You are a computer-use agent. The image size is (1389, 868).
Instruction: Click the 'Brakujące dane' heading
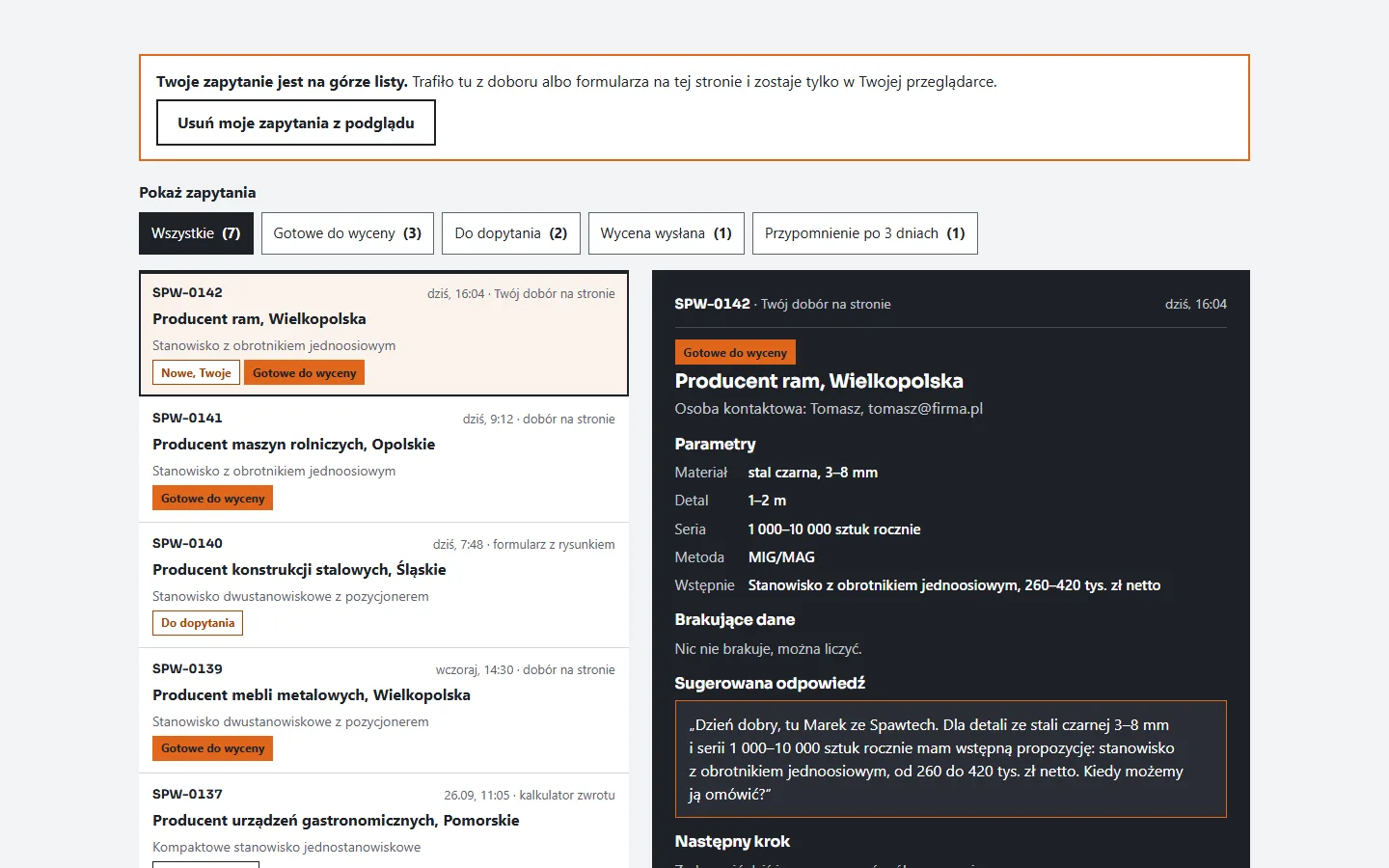click(735, 619)
